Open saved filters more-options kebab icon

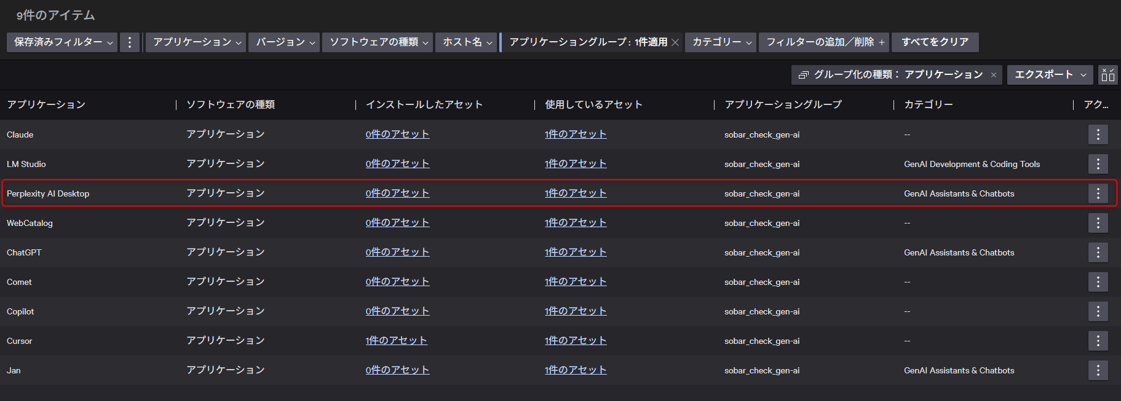click(129, 42)
